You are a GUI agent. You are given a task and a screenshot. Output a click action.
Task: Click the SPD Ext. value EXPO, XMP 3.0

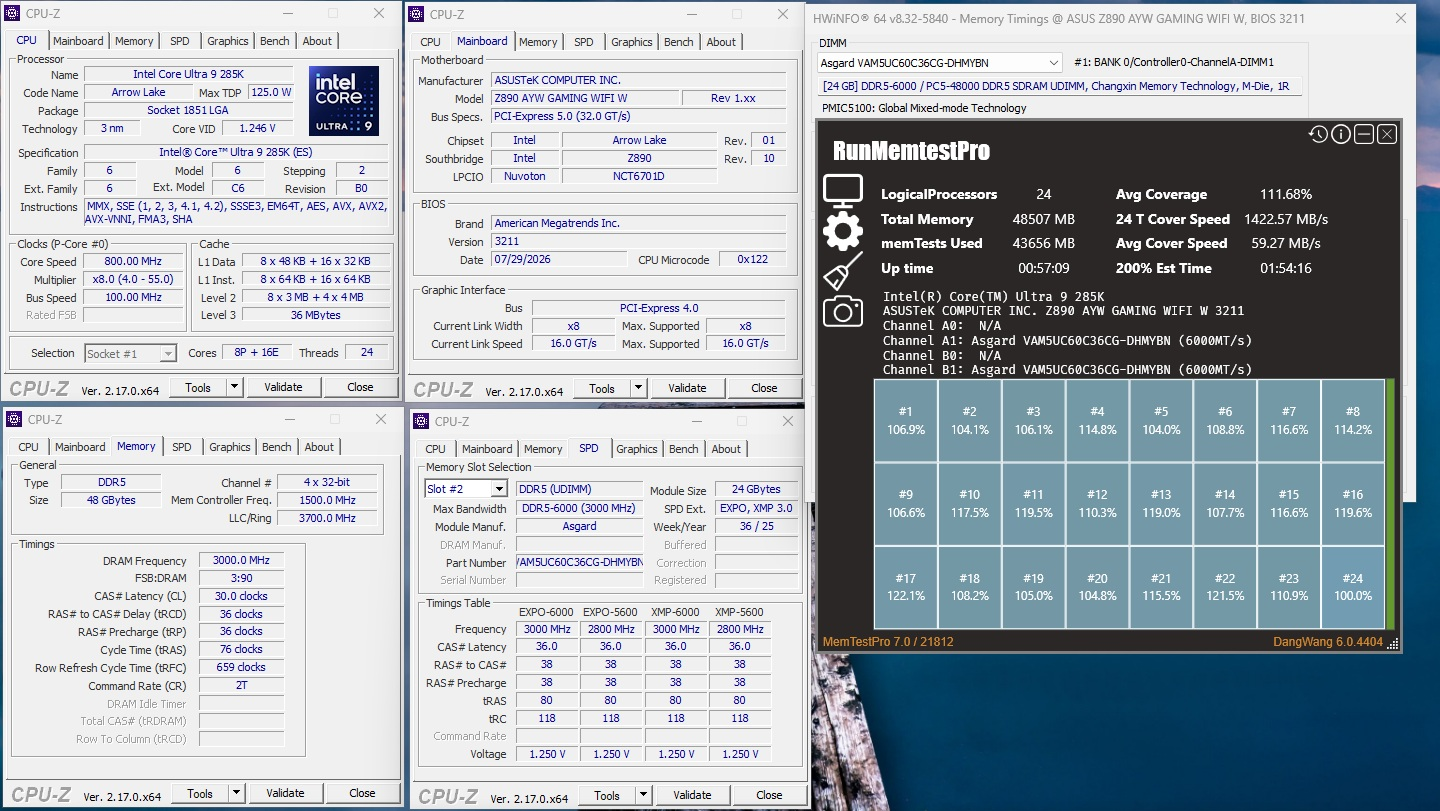click(x=756, y=508)
